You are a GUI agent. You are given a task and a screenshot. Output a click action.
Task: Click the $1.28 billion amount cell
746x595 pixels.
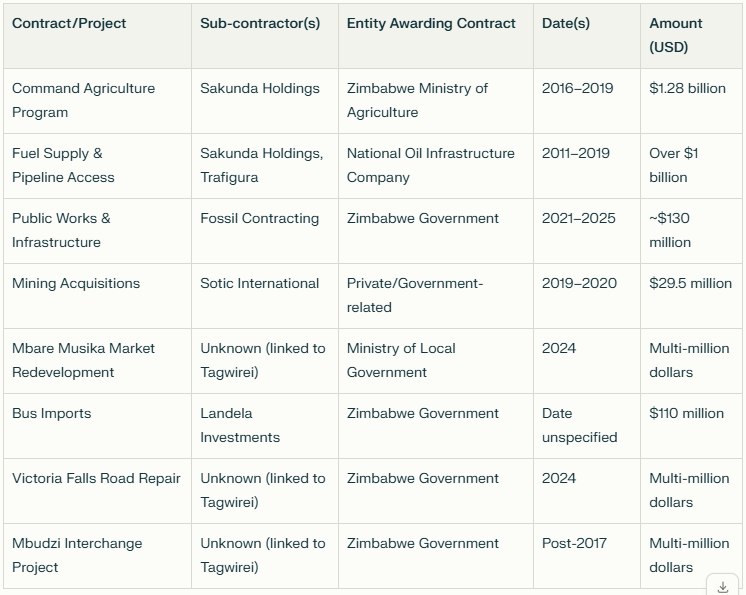687,88
